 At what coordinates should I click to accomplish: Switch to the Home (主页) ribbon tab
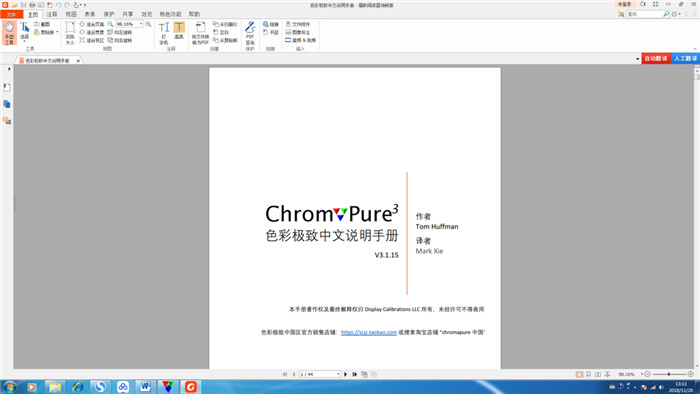(33, 14)
